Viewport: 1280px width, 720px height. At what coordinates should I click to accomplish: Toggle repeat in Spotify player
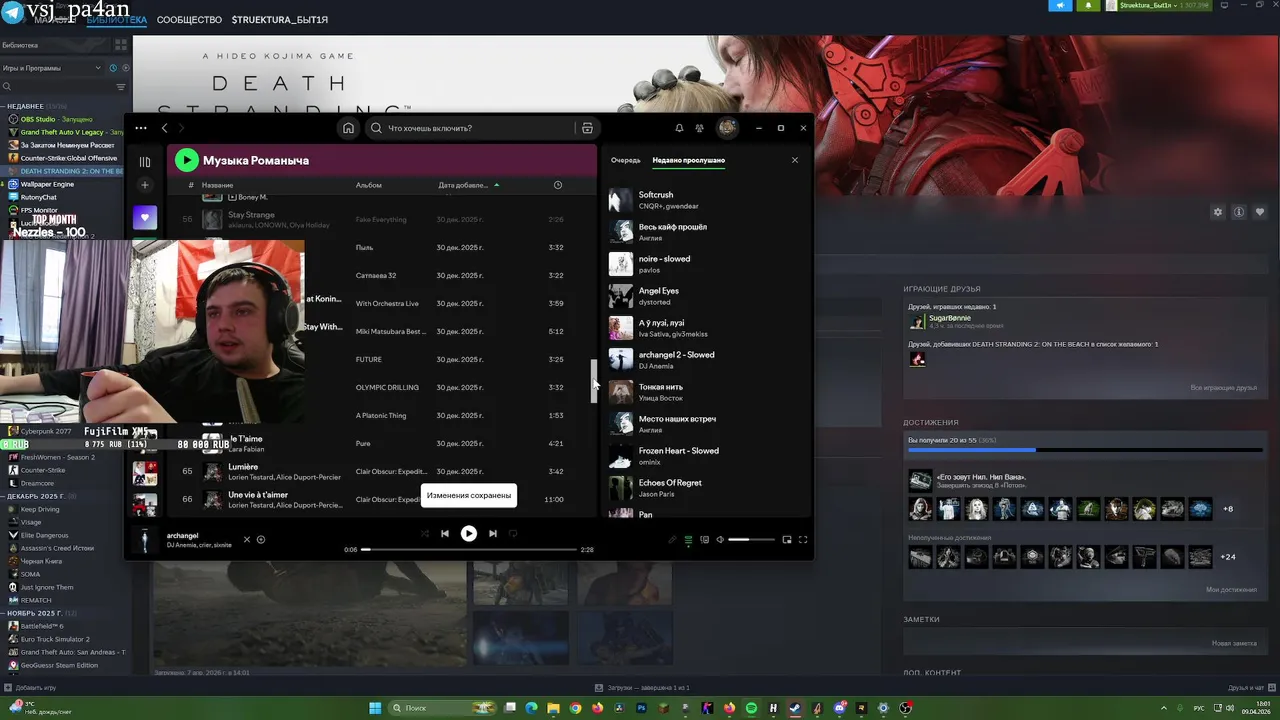(513, 534)
